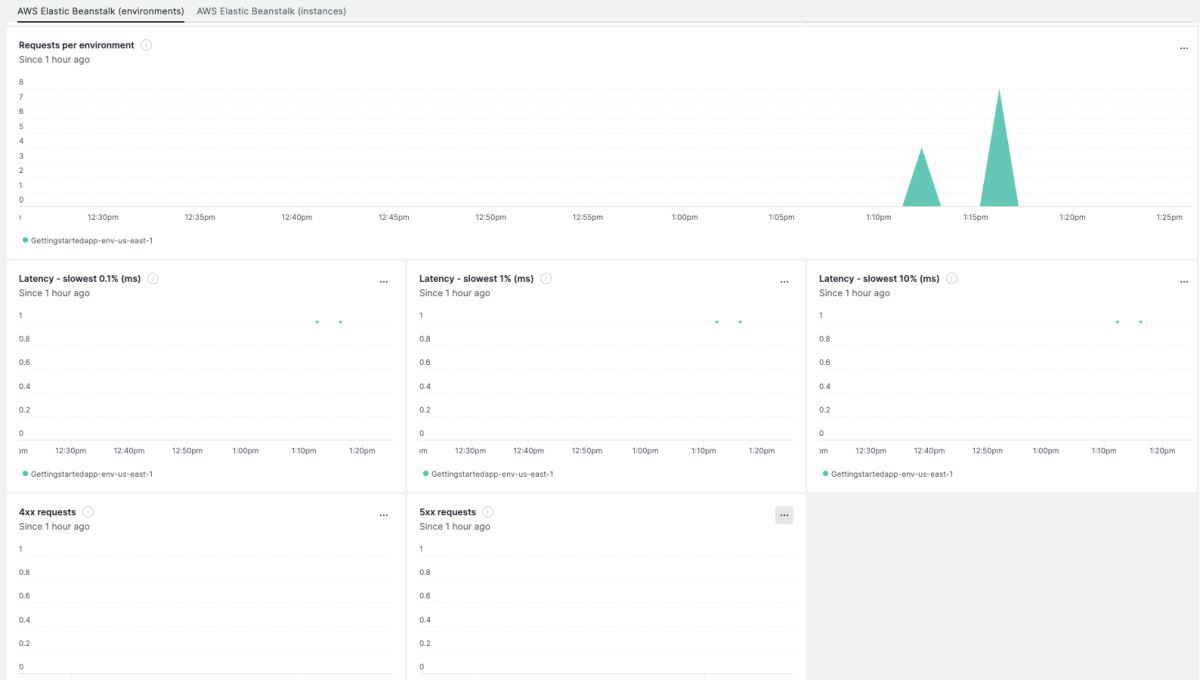
Task: Click 1:25pm label on Requests per environment axis
Action: click(1169, 217)
